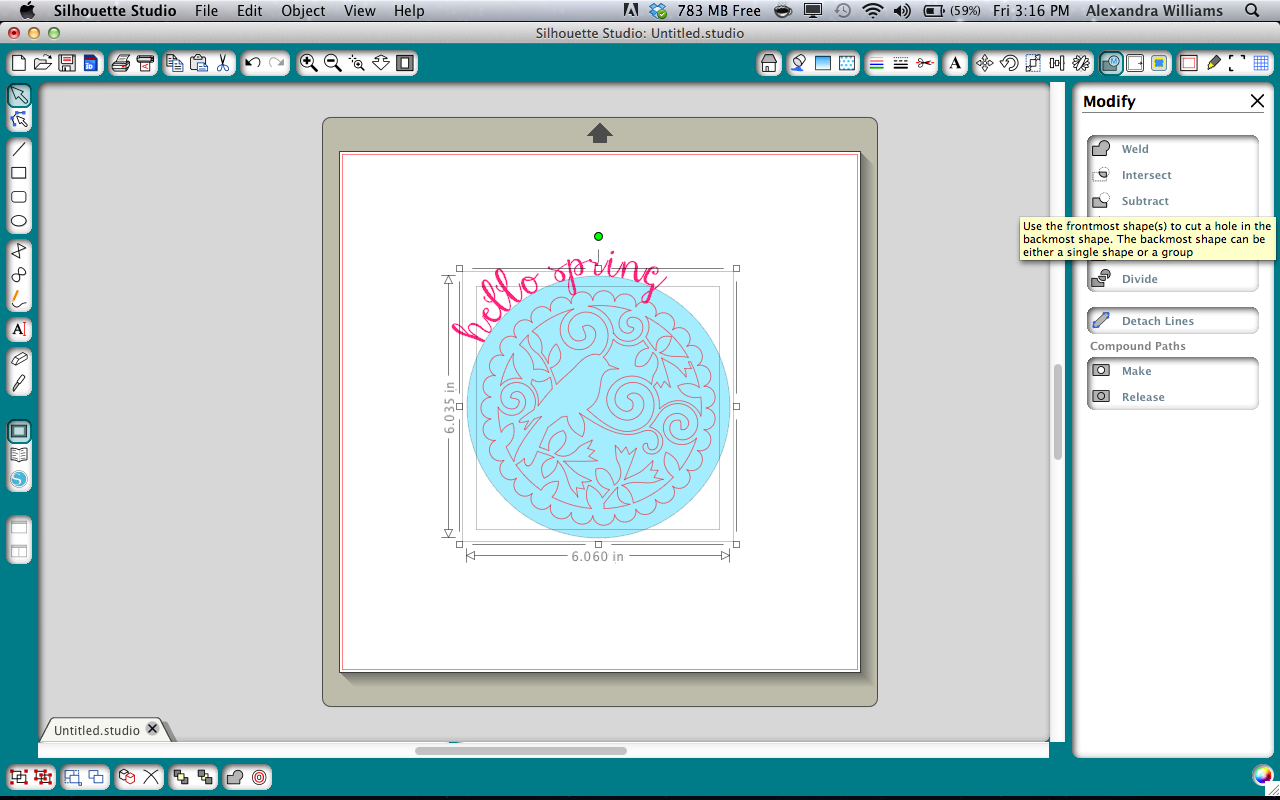Click the Offset target icon in bottom toolbar
This screenshot has height=800, width=1280.
point(259,776)
